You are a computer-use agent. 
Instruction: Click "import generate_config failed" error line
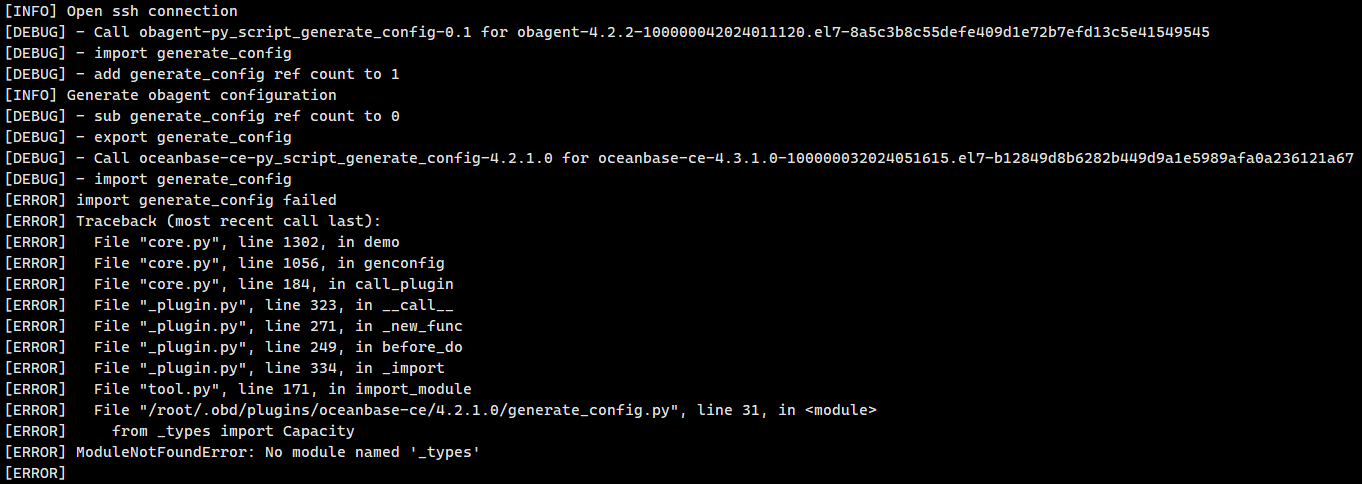click(x=171, y=200)
